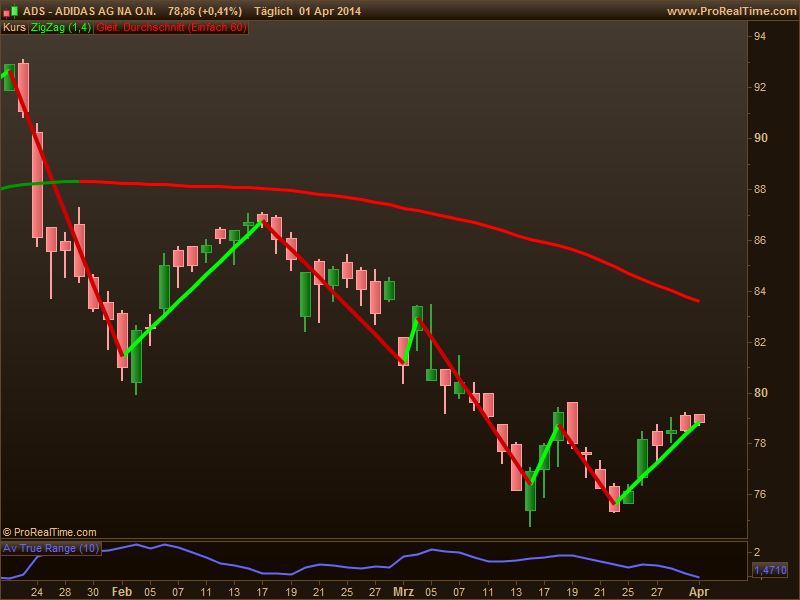This screenshot has height=600, width=800.
Task: Click the 78 price axis label
Action: [x=760, y=443]
